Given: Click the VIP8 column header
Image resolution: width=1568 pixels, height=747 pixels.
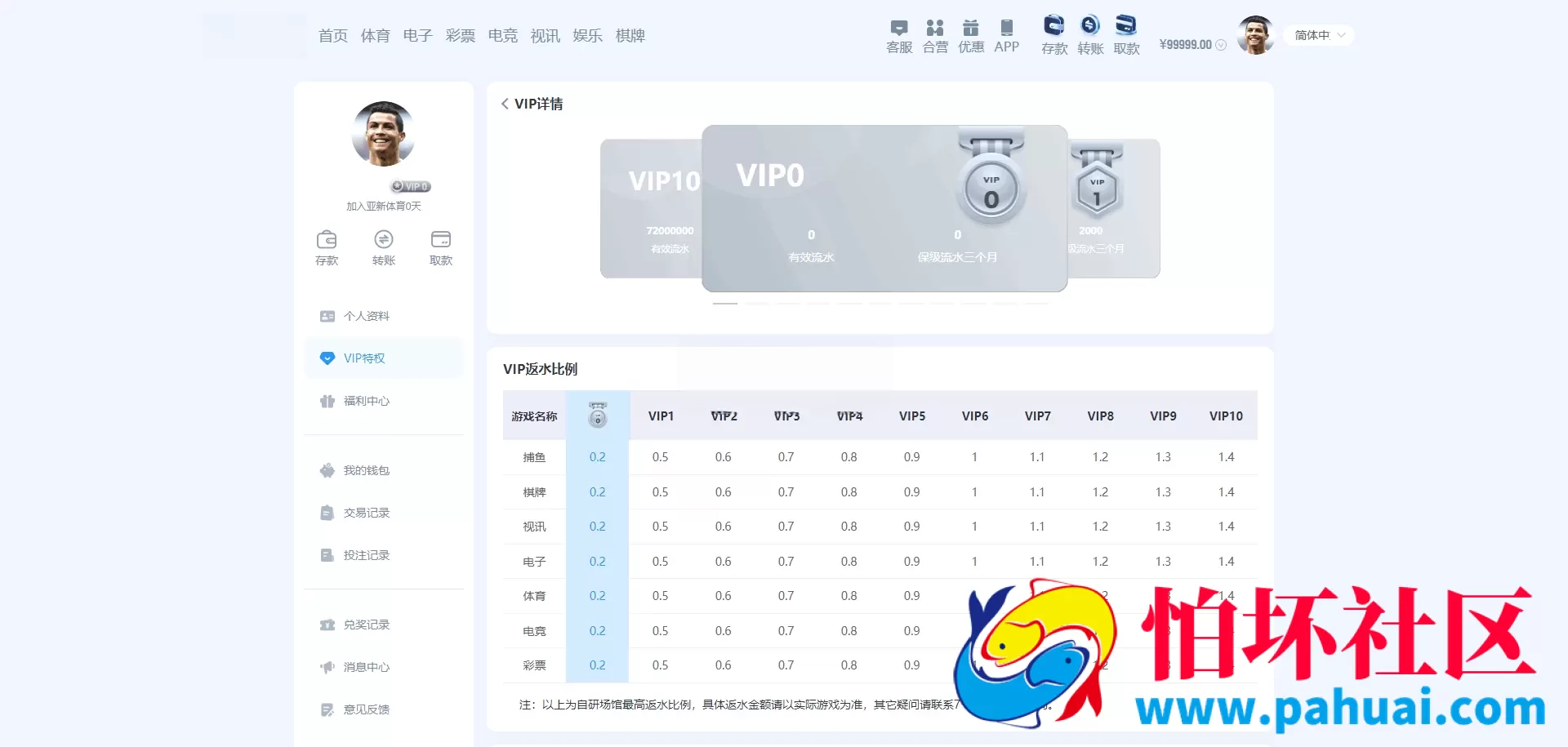Looking at the screenshot, I should pos(1101,416).
